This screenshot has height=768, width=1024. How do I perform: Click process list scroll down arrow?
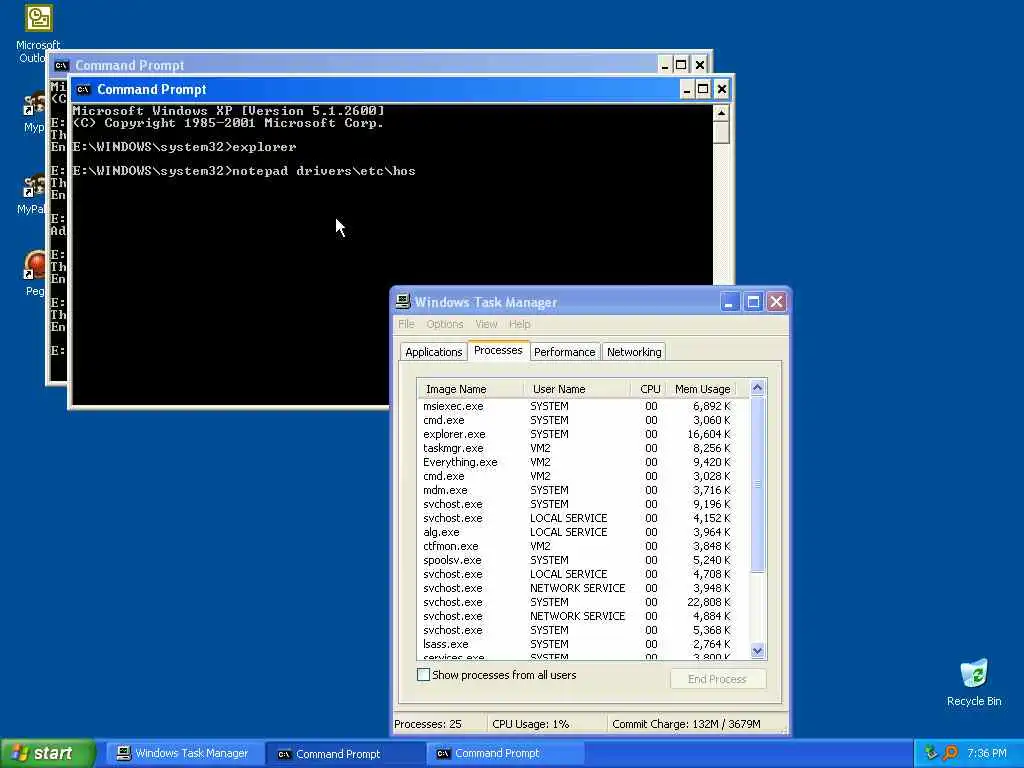(758, 650)
